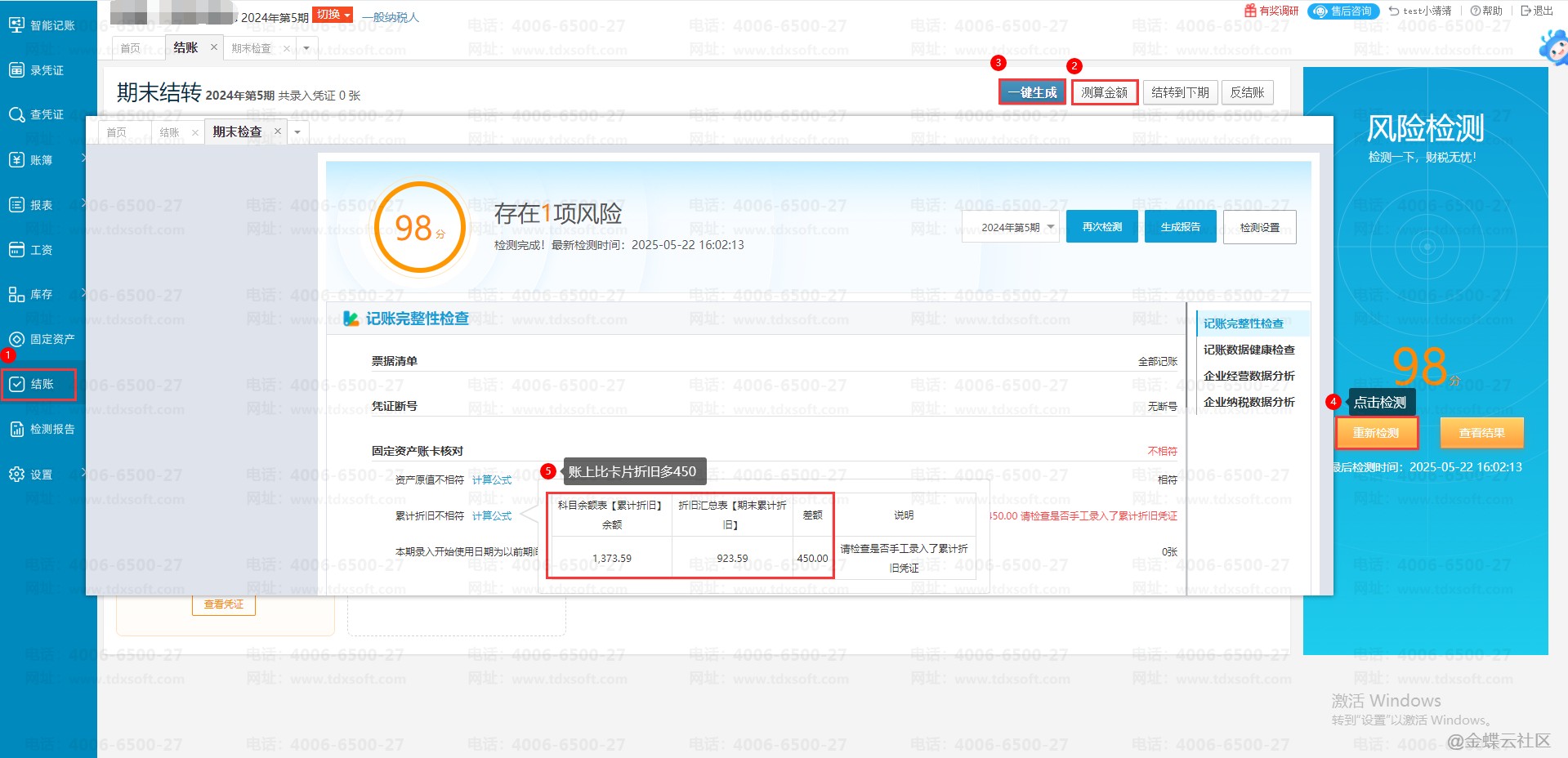Image resolution: width=1568 pixels, height=758 pixels.
Task: Click 计算公式 link beside 累计折旧不相符
Action: pyautogui.click(x=492, y=516)
